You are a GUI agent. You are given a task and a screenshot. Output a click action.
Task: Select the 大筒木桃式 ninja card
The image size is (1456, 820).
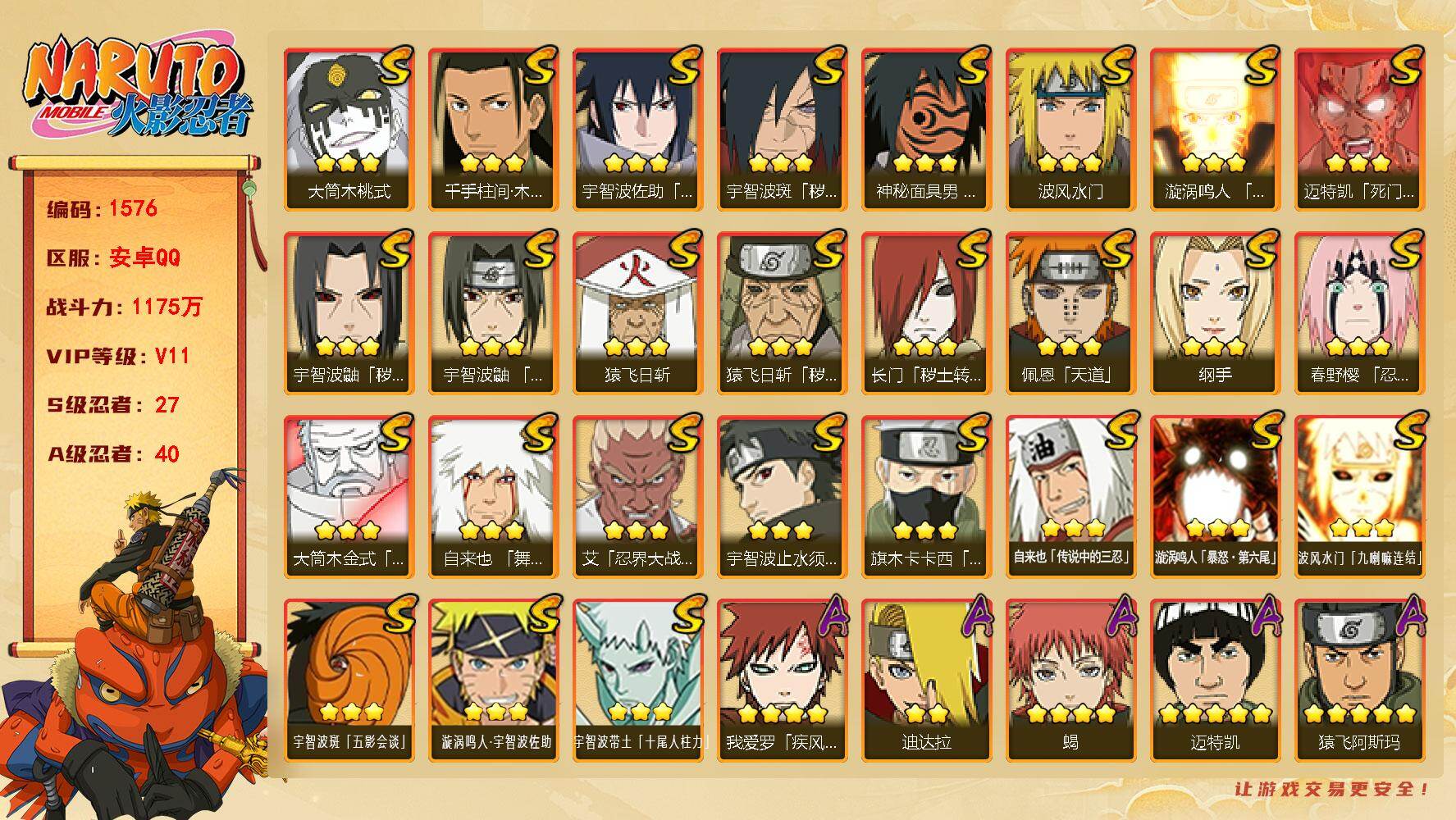(349, 129)
